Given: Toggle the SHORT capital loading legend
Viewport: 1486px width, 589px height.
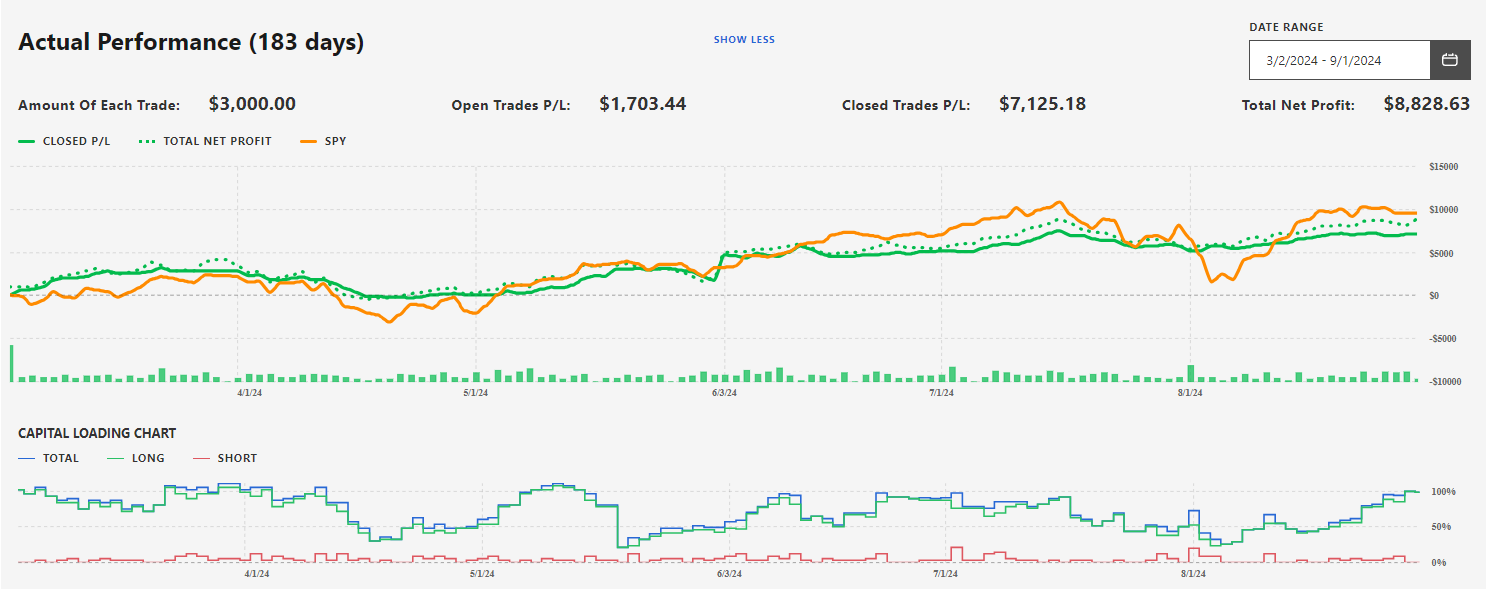Looking at the screenshot, I should (x=223, y=458).
